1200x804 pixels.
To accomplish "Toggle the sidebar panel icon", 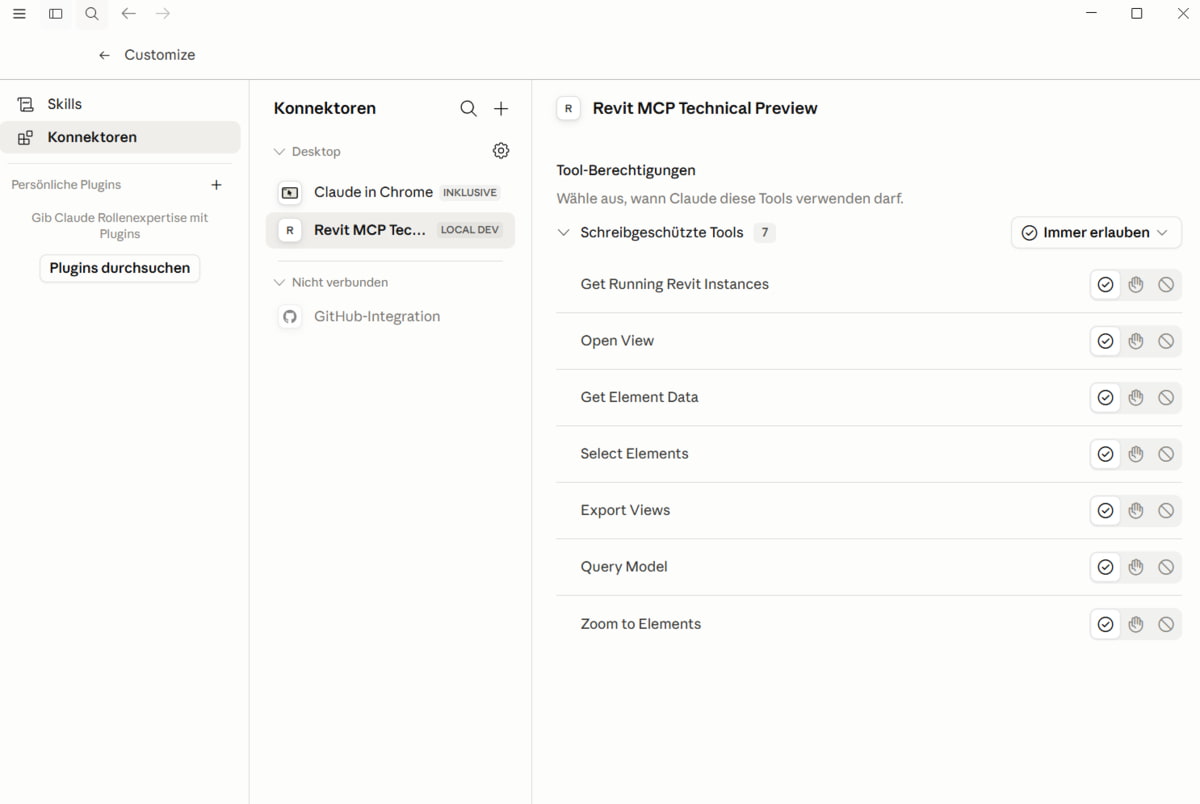I will 56,14.
